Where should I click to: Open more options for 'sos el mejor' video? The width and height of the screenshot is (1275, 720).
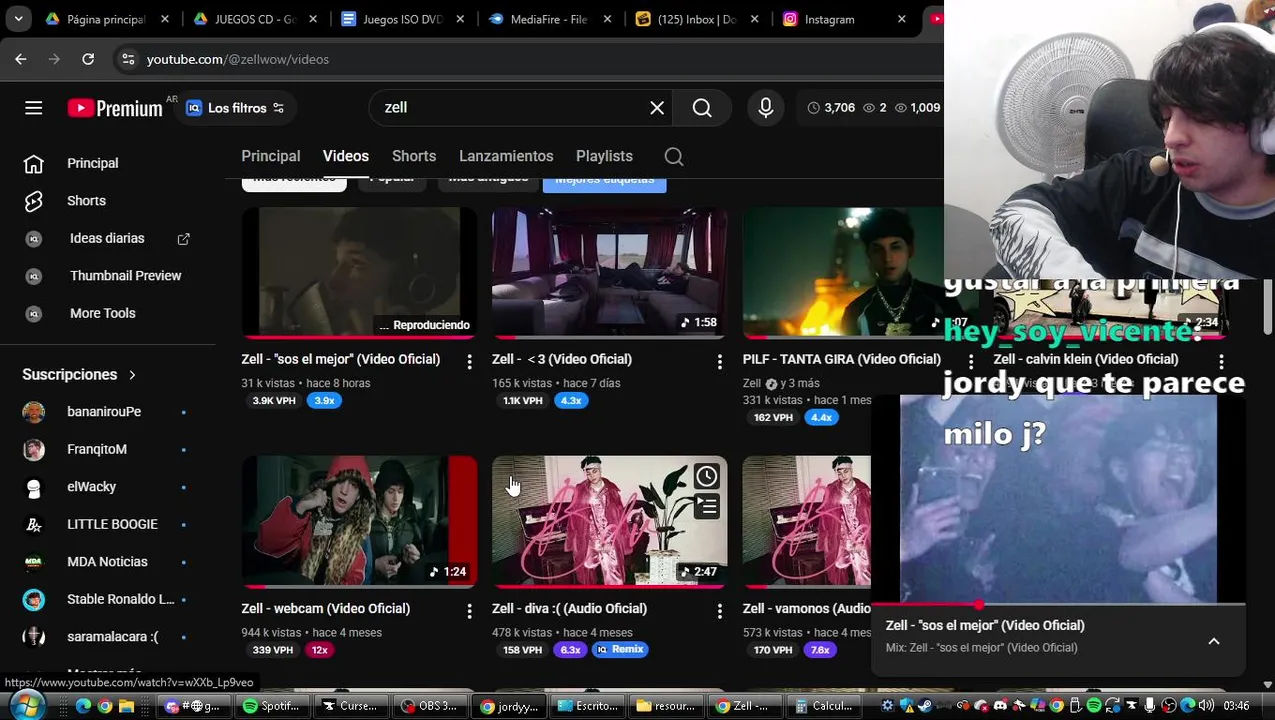click(x=469, y=362)
